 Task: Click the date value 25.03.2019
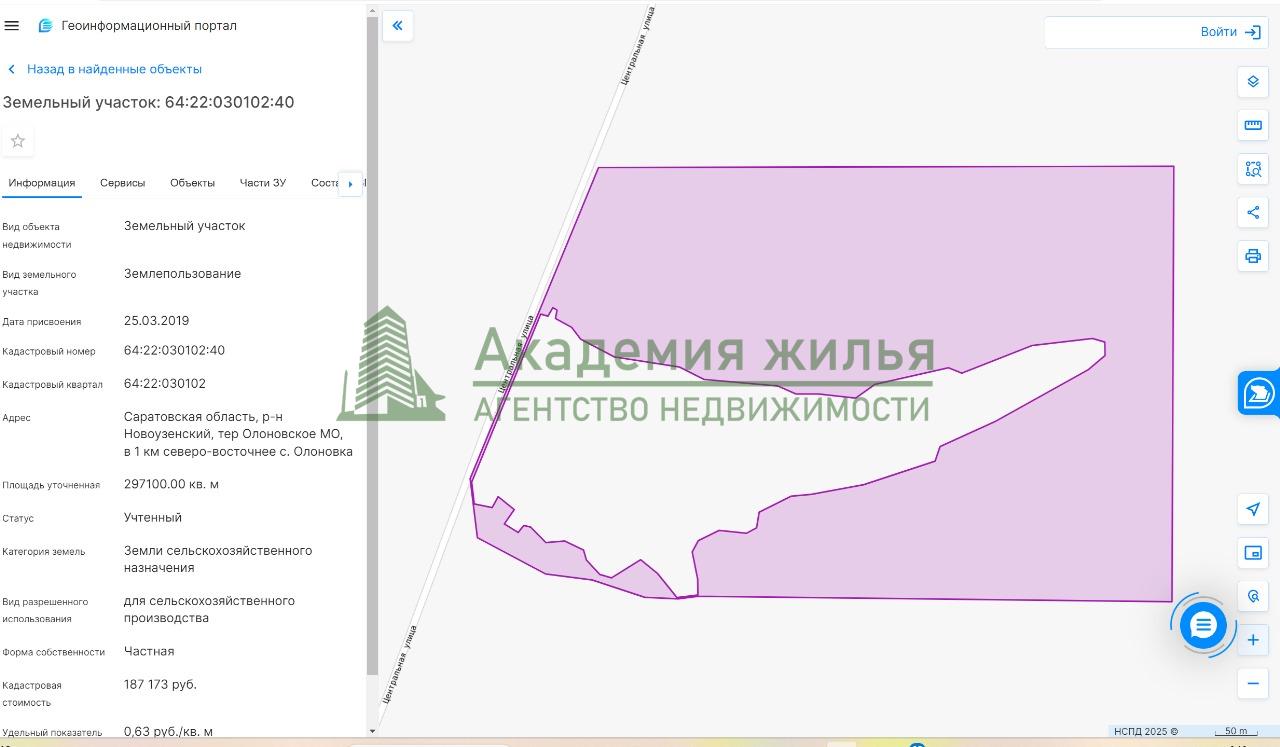pos(156,321)
